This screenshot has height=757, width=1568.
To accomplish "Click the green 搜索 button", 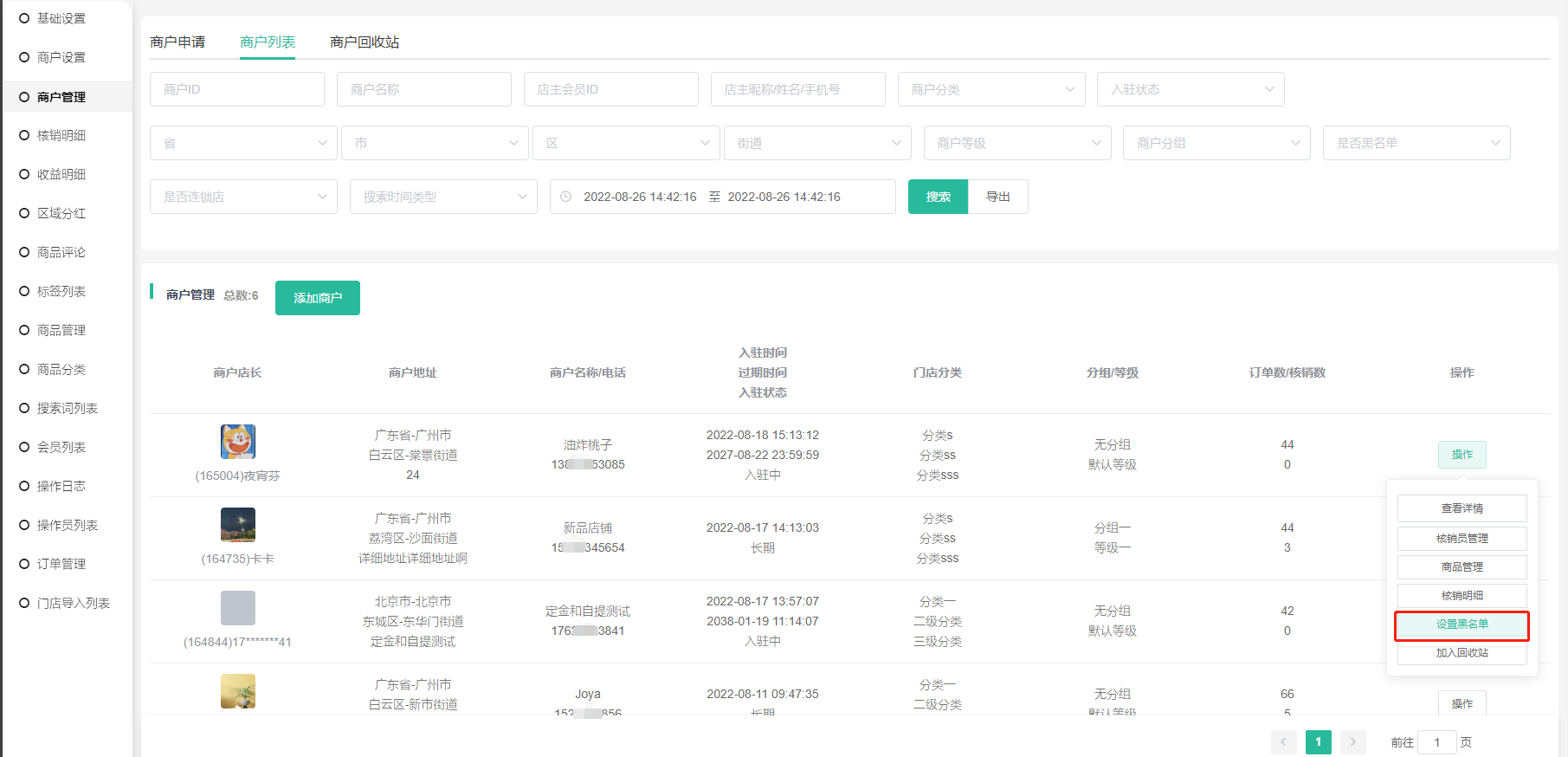I will pyautogui.click(x=938, y=197).
